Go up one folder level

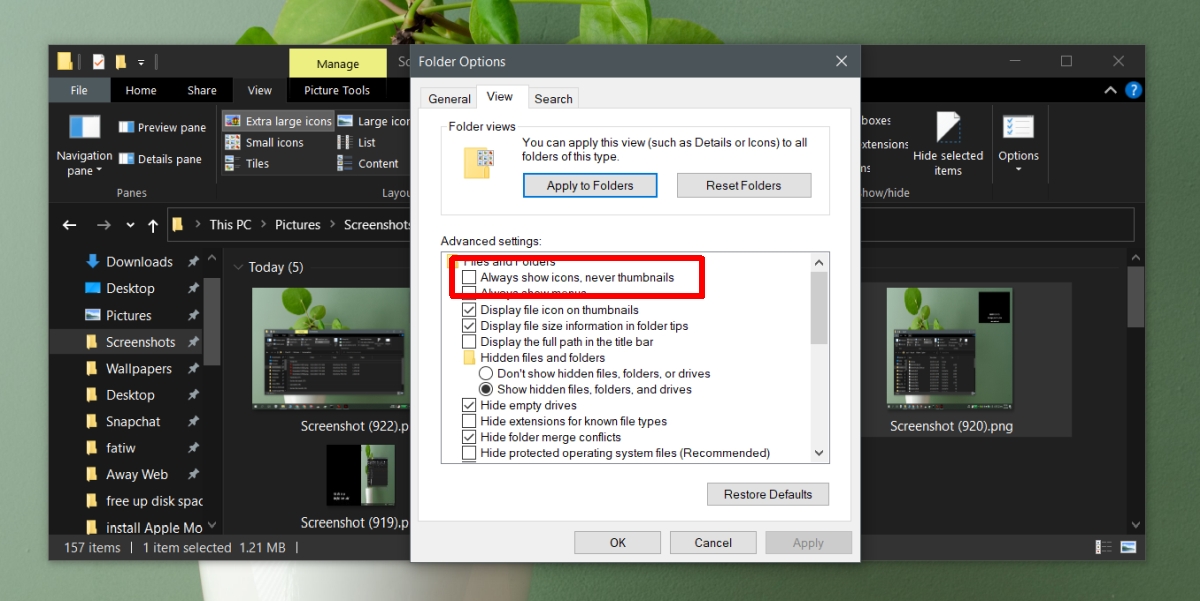(152, 225)
